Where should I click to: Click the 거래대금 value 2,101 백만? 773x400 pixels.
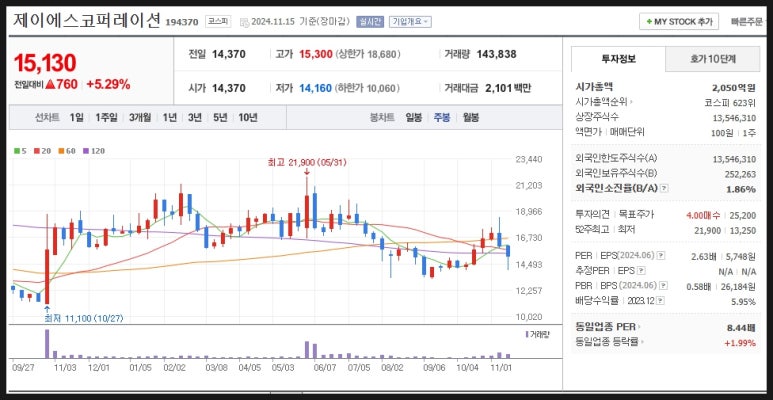(508, 88)
